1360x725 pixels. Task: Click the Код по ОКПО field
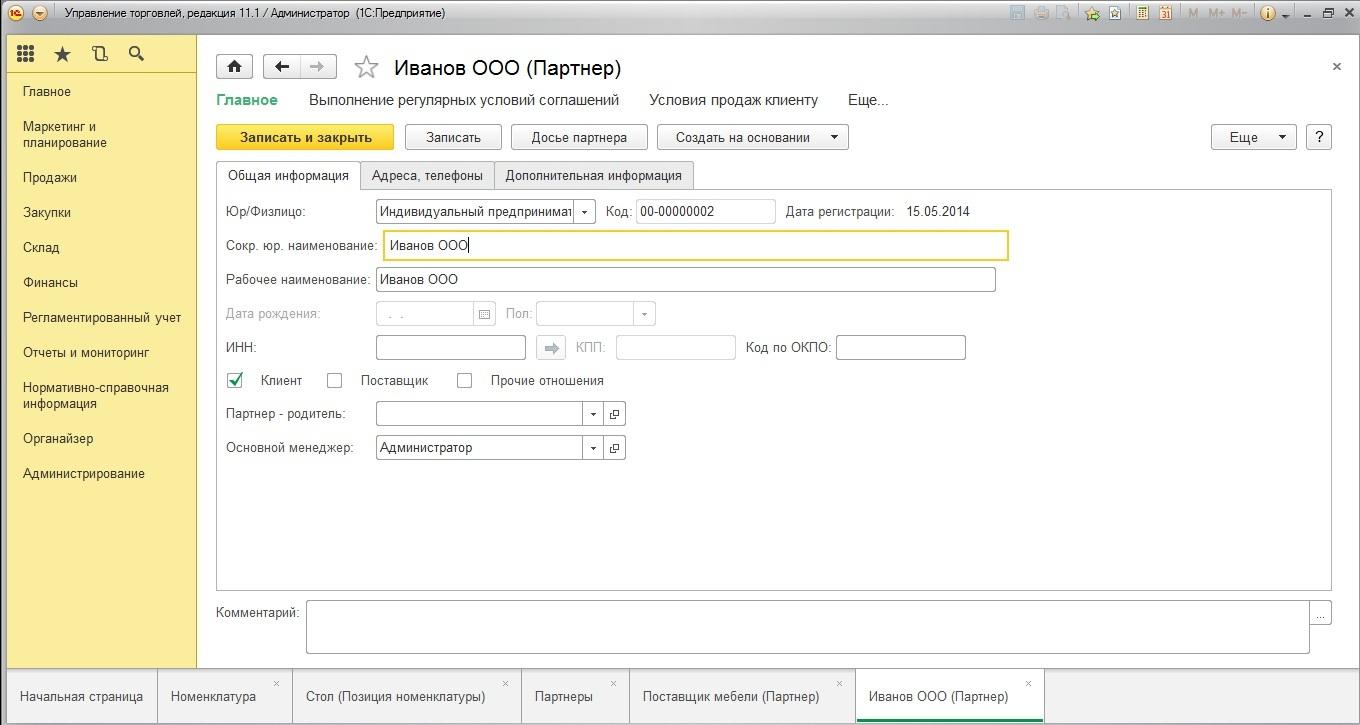point(901,348)
